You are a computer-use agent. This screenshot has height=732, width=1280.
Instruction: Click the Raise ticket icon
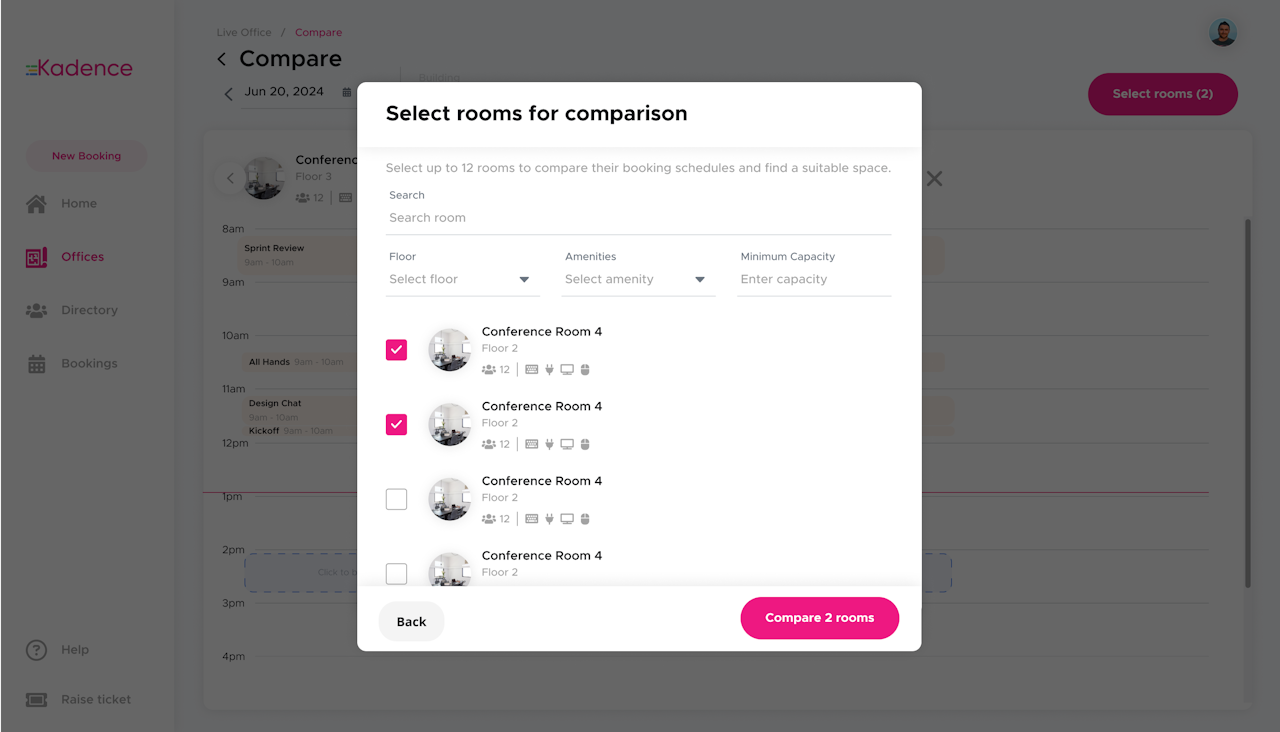(x=36, y=700)
